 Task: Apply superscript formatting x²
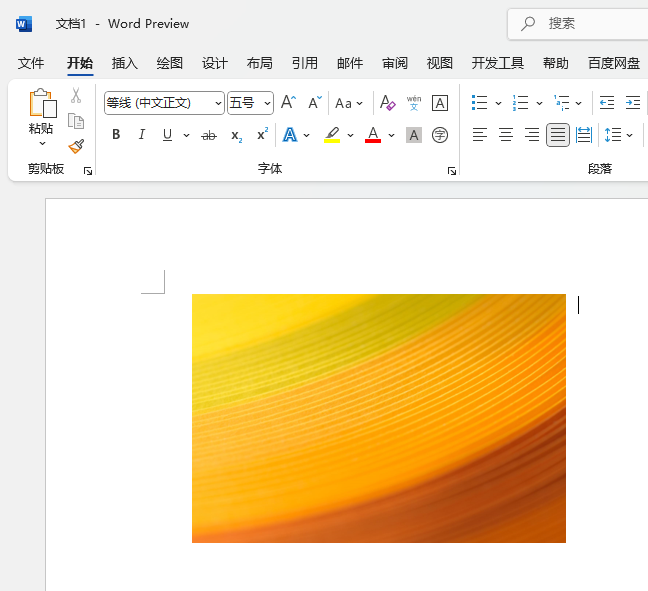click(262, 134)
